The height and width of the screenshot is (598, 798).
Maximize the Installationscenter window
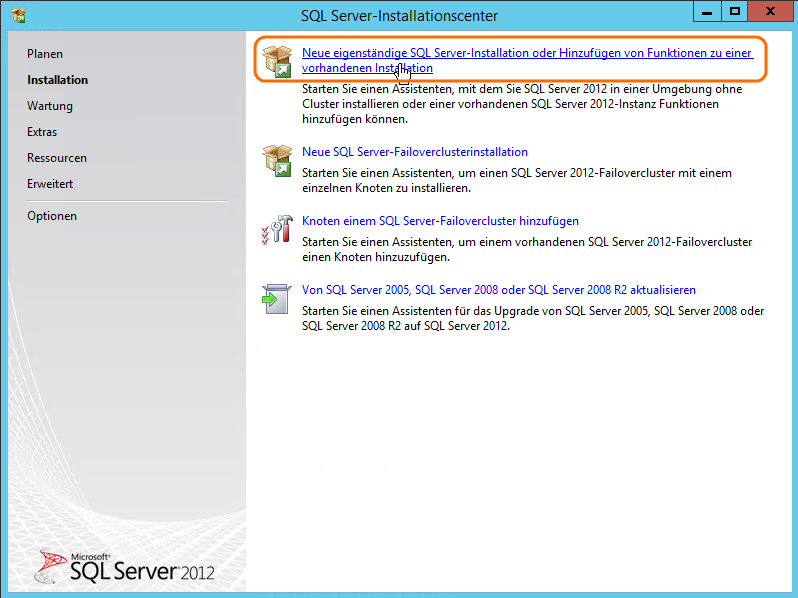click(735, 12)
